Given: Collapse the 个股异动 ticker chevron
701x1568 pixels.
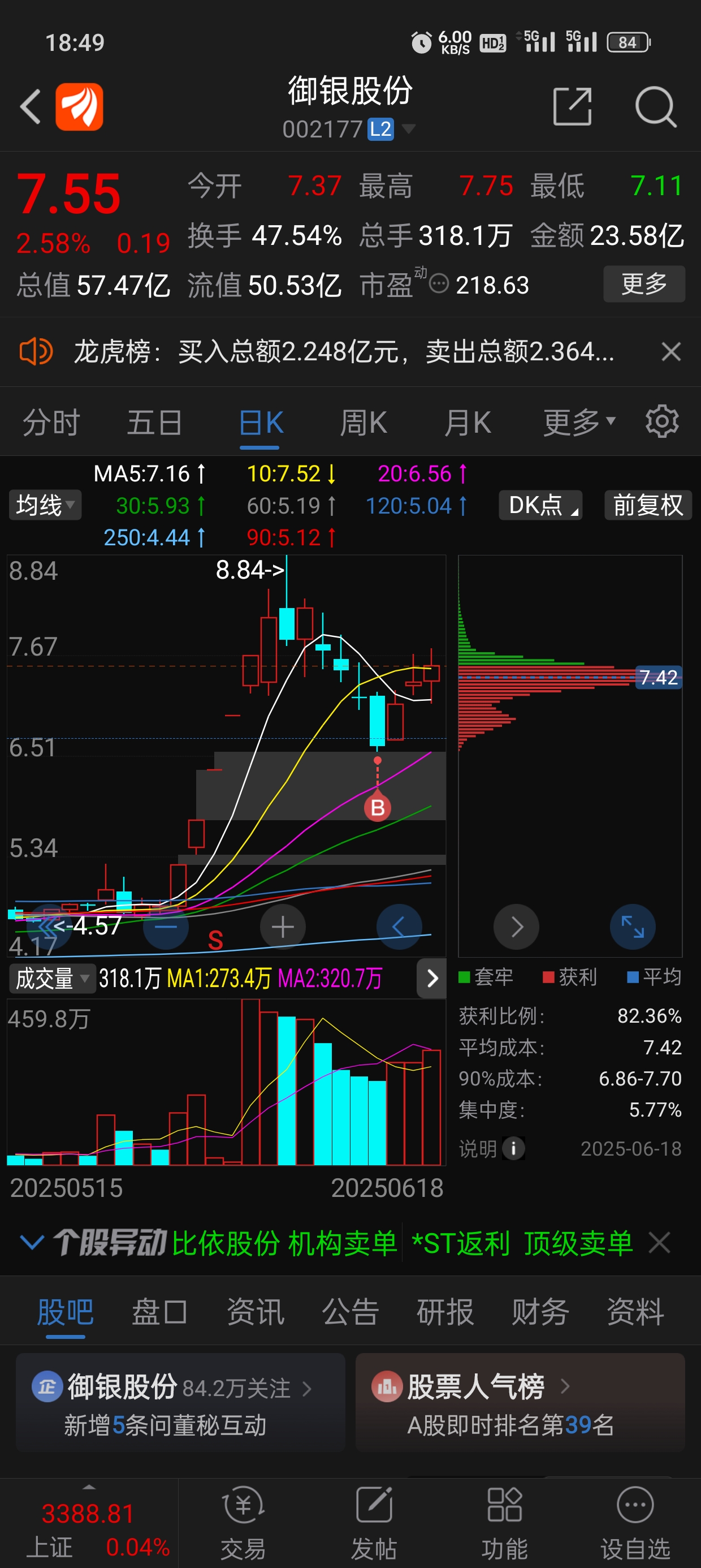Looking at the screenshot, I should click(x=32, y=1242).
